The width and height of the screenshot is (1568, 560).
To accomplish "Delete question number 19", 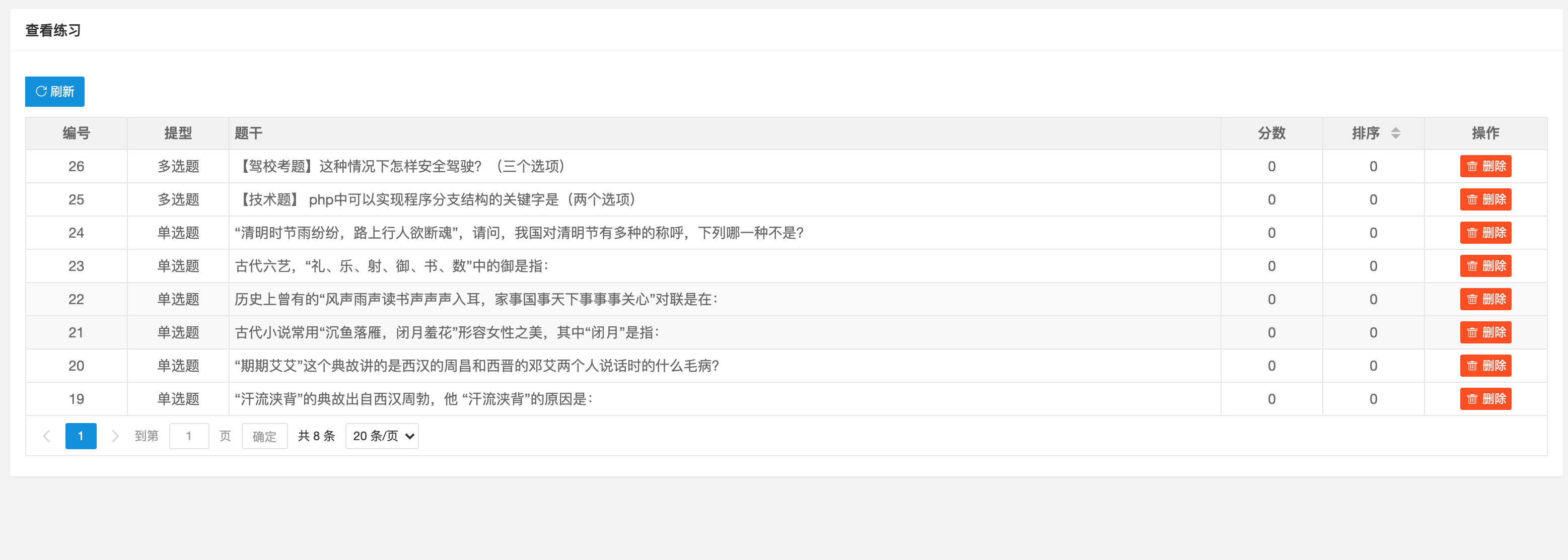I will pyautogui.click(x=1485, y=399).
